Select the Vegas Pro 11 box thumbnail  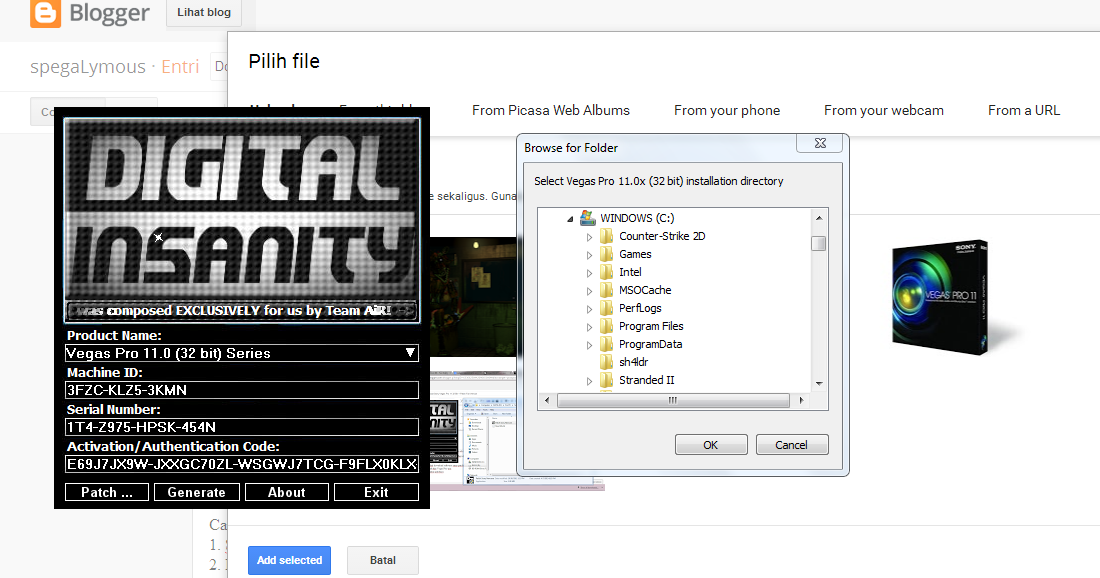tap(941, 297)
